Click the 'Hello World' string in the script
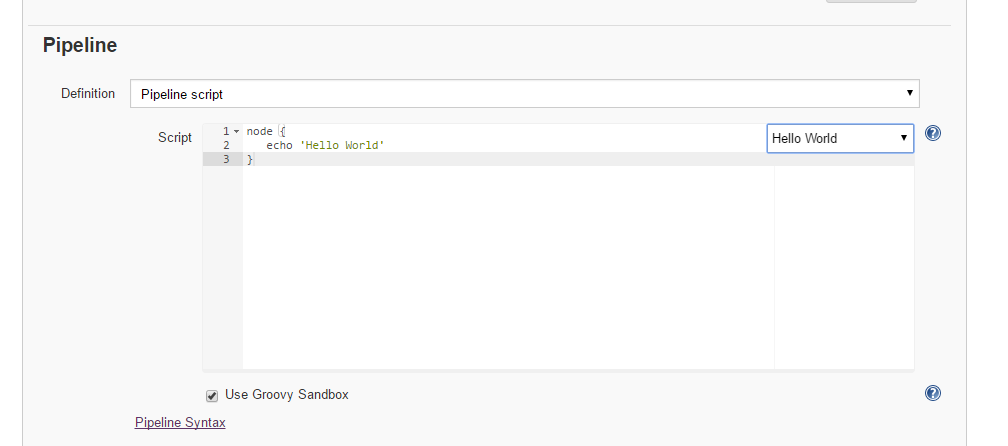 (x=342, y=145)
